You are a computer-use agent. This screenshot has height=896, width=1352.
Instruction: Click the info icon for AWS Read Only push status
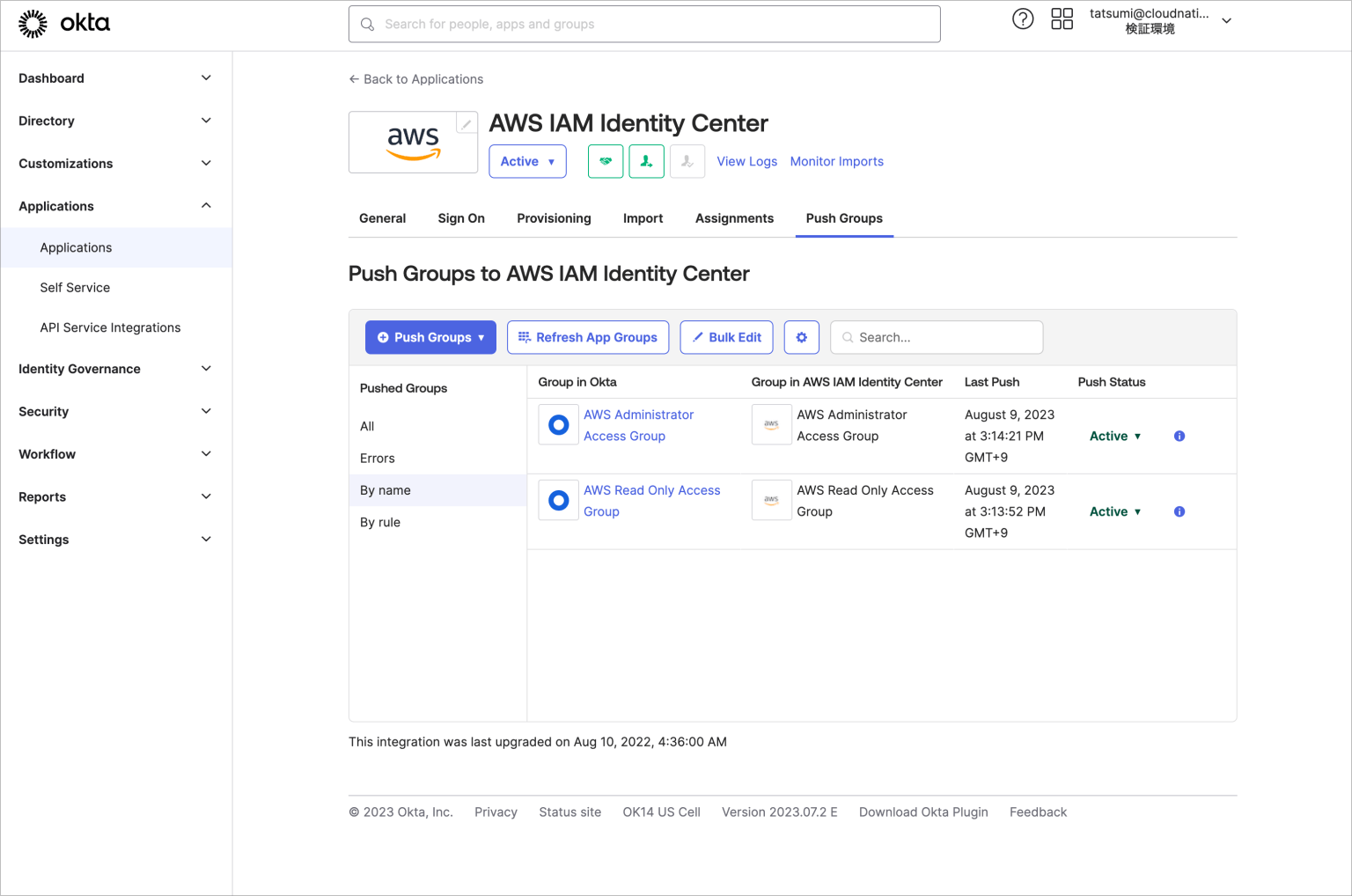click(x=1179, y=511)
